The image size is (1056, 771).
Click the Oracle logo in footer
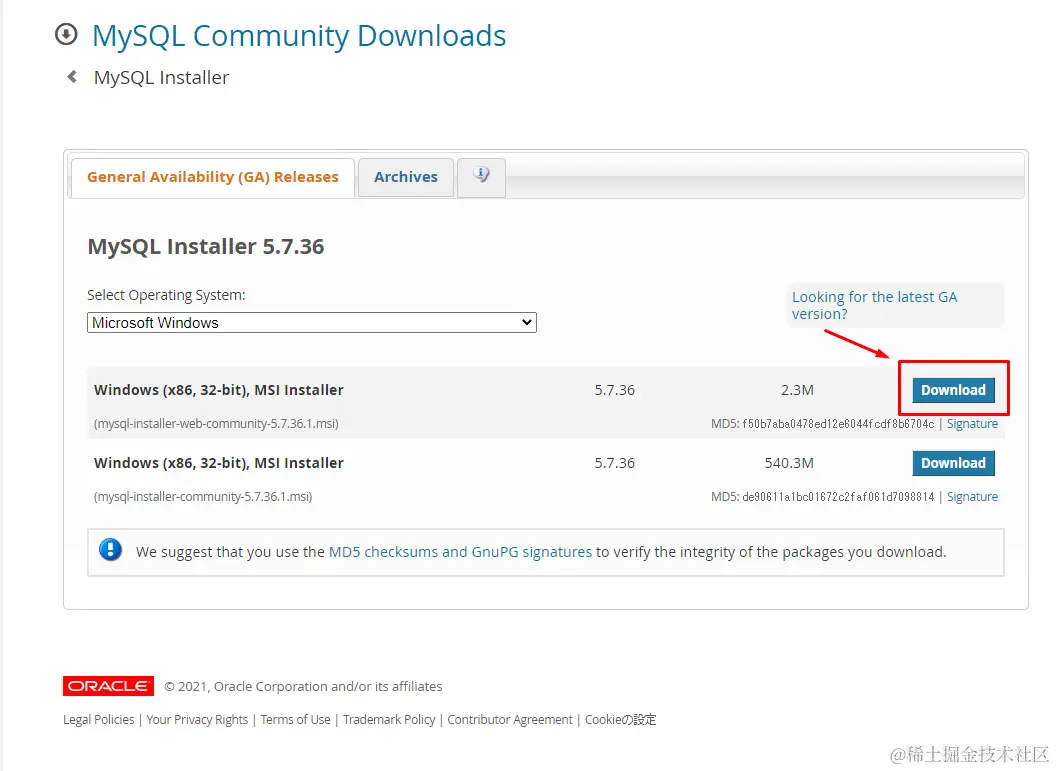point(108,685)
